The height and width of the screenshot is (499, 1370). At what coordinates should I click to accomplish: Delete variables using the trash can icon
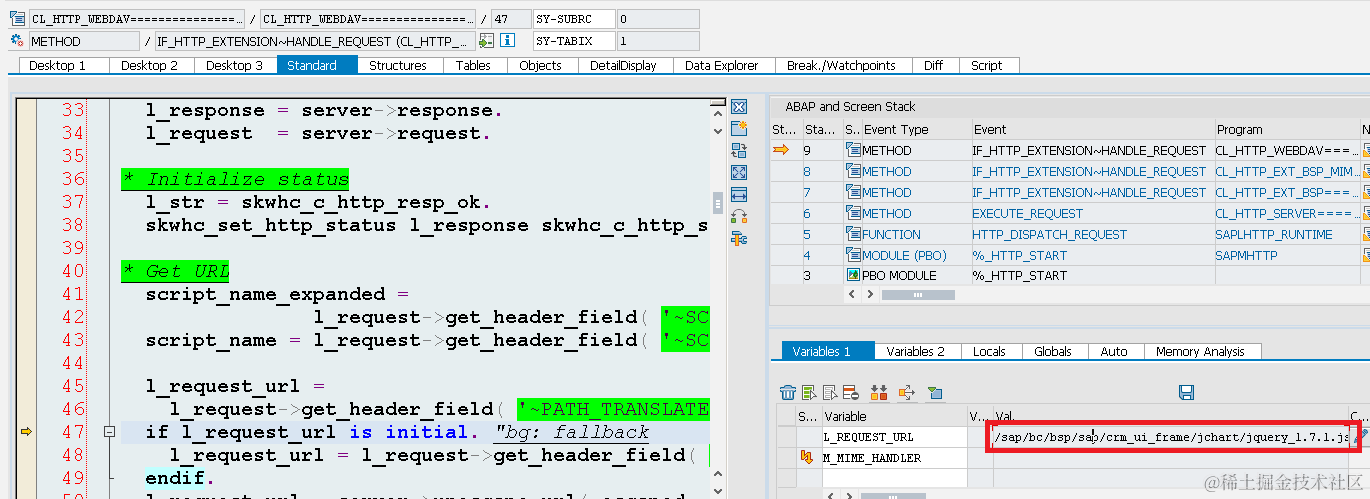(x=788, y=392)
